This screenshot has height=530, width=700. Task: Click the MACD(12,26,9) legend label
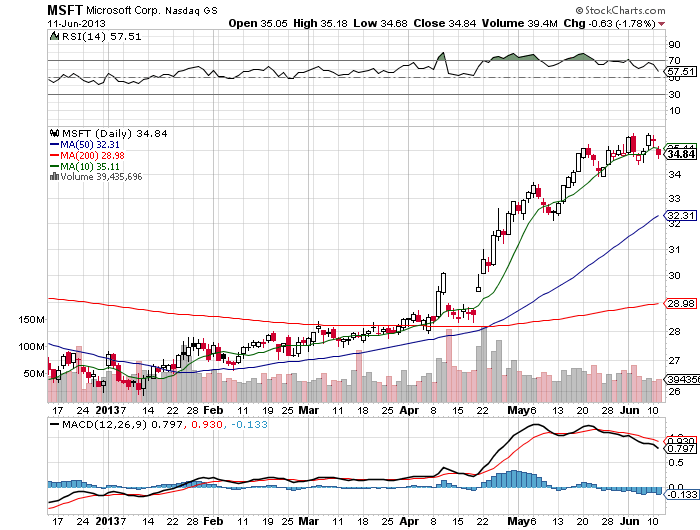(104, 424)
